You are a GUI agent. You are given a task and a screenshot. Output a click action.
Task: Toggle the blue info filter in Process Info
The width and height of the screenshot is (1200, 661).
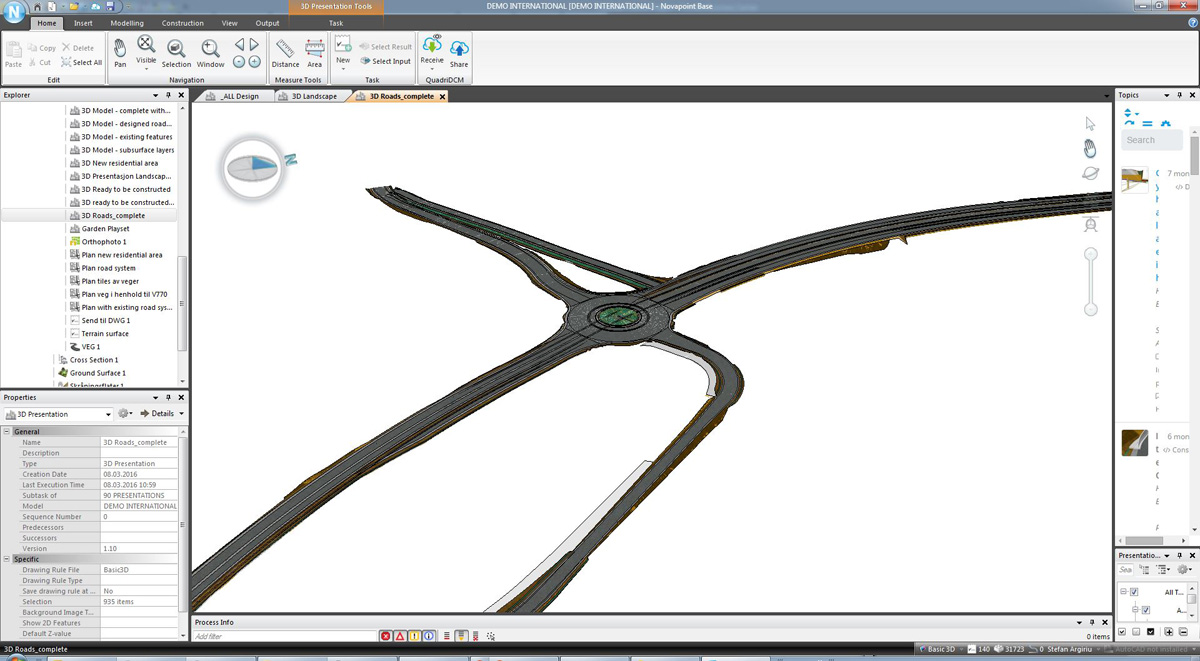[429, 636]
